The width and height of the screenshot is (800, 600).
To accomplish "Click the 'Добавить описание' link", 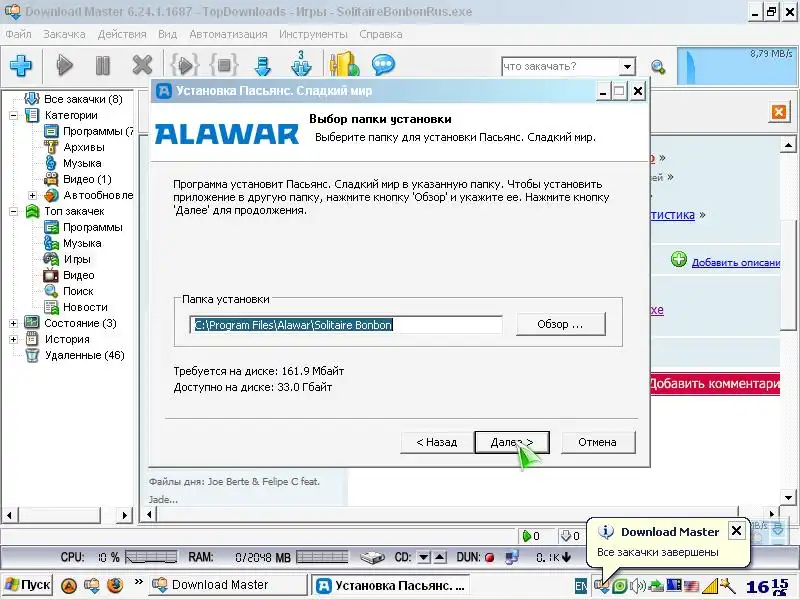I will pos(736,263).
